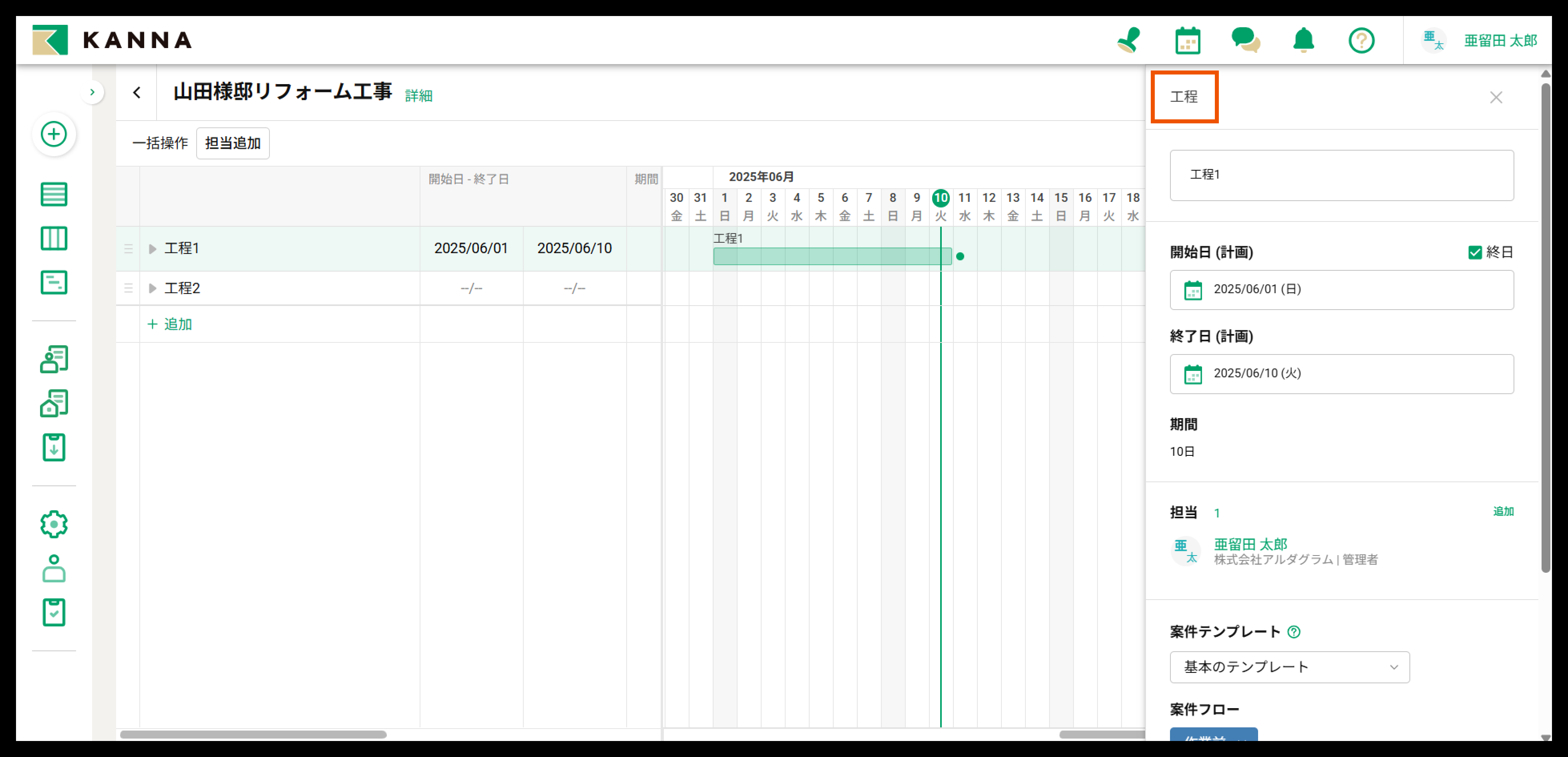The width and height of the screenshot is (1568, 757).
Task: Open the 詳細 link beside project title
Action: (418, 96)
